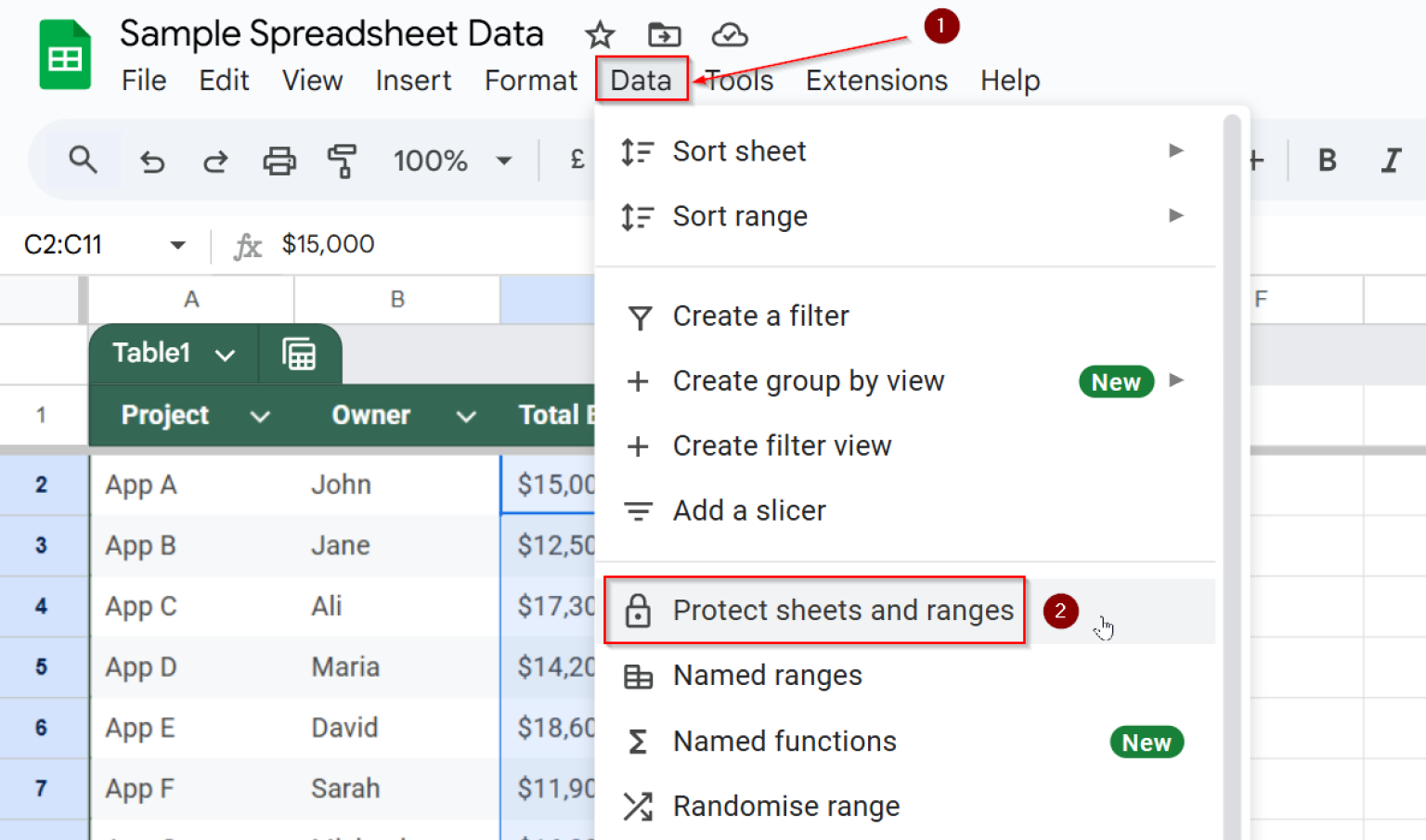
Task: Open the zoom level dropdown showing 100%
Action: coord(454,160)
